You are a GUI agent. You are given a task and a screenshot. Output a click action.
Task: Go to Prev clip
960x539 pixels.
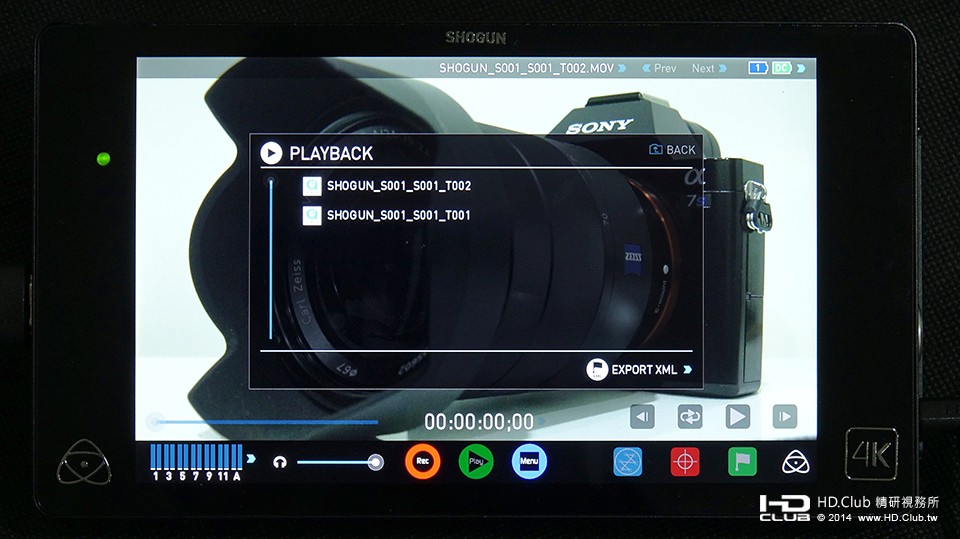click(x=659, y=69)
